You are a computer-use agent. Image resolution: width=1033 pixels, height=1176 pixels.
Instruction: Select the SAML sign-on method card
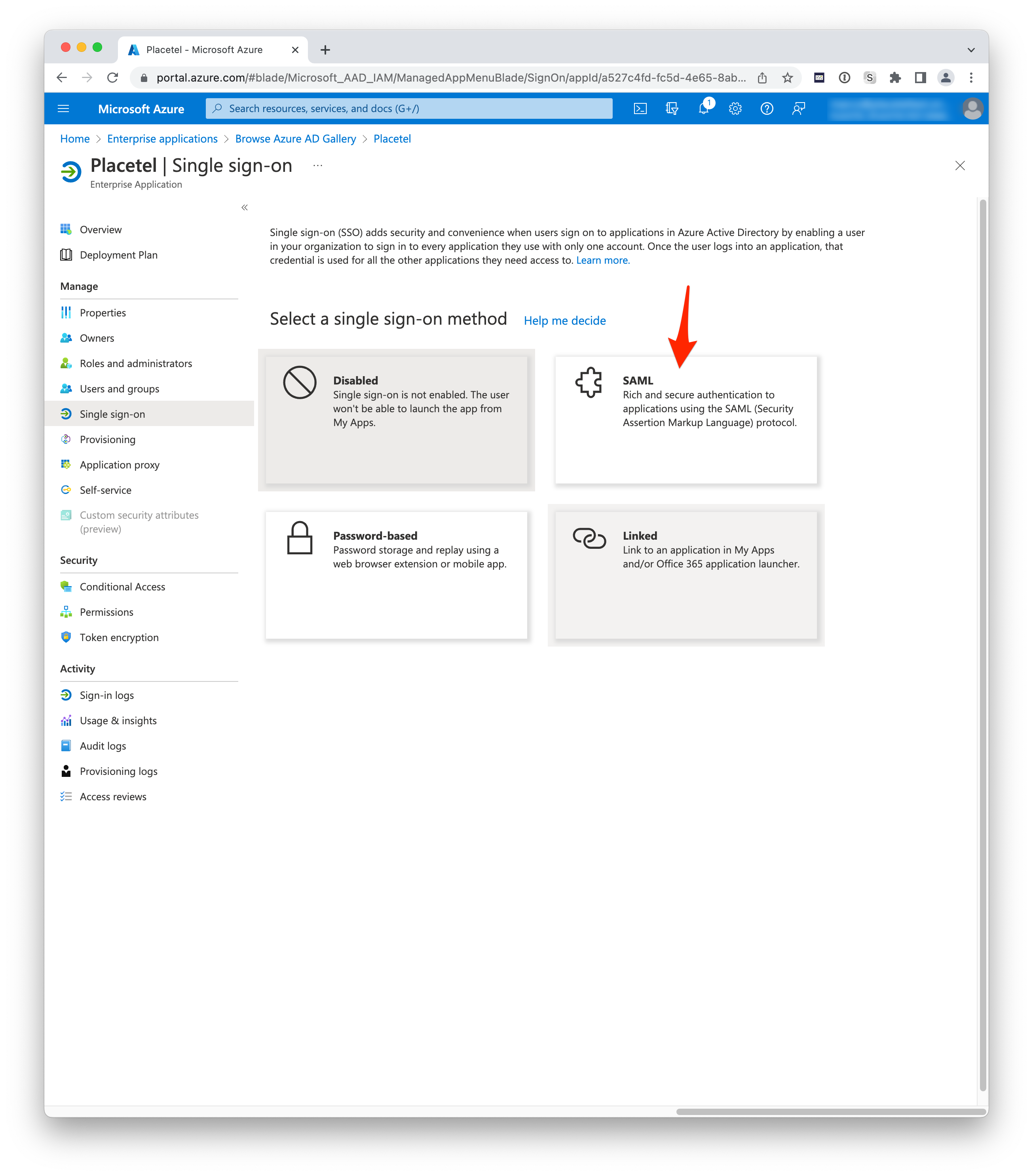686,420
